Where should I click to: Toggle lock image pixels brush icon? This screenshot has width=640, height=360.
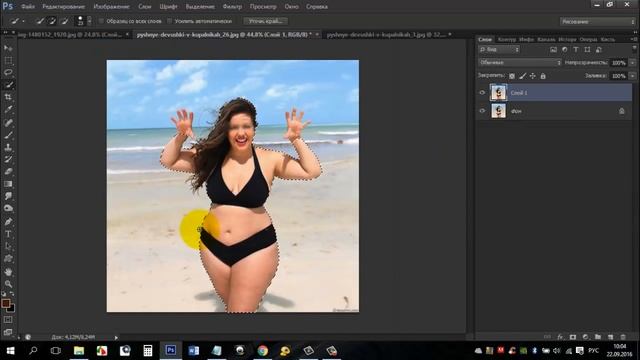(x=522, y=76)
